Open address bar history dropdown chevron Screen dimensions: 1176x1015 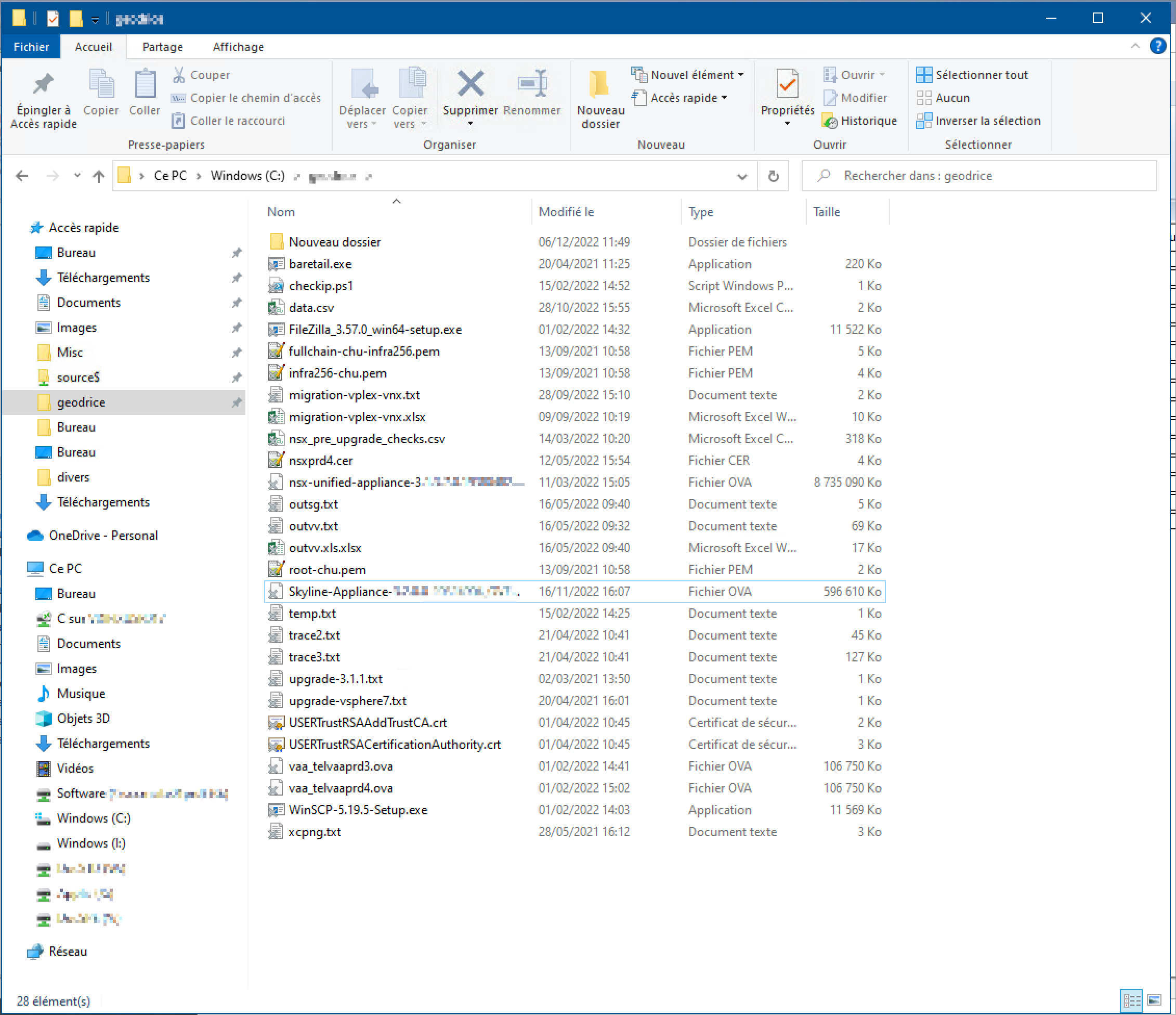742,176
